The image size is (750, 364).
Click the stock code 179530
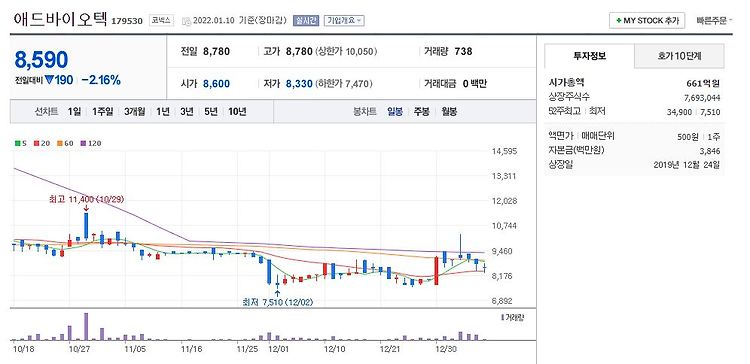[x=127, y=21]
